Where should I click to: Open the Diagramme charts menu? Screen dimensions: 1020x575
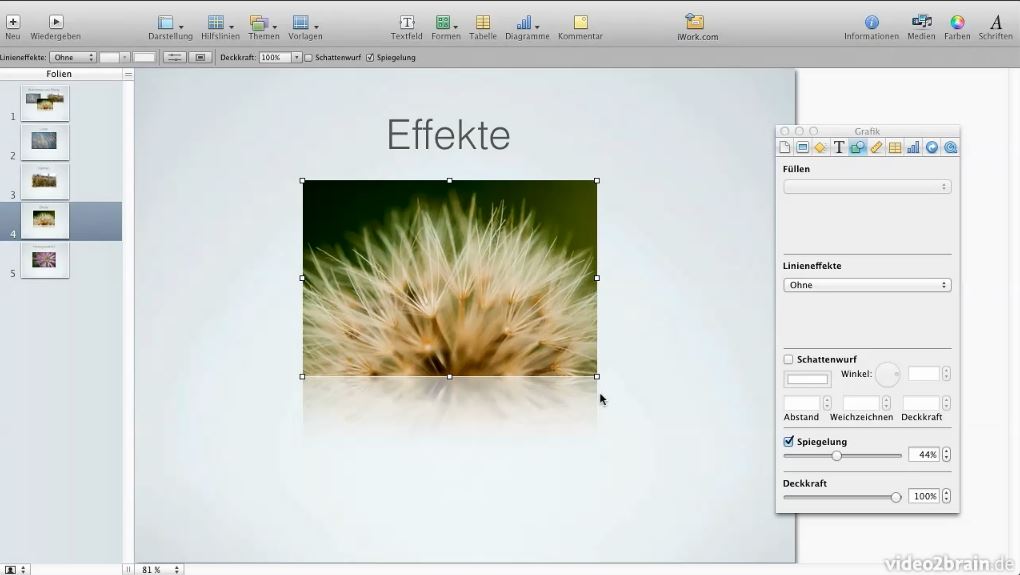click(527, 27)
